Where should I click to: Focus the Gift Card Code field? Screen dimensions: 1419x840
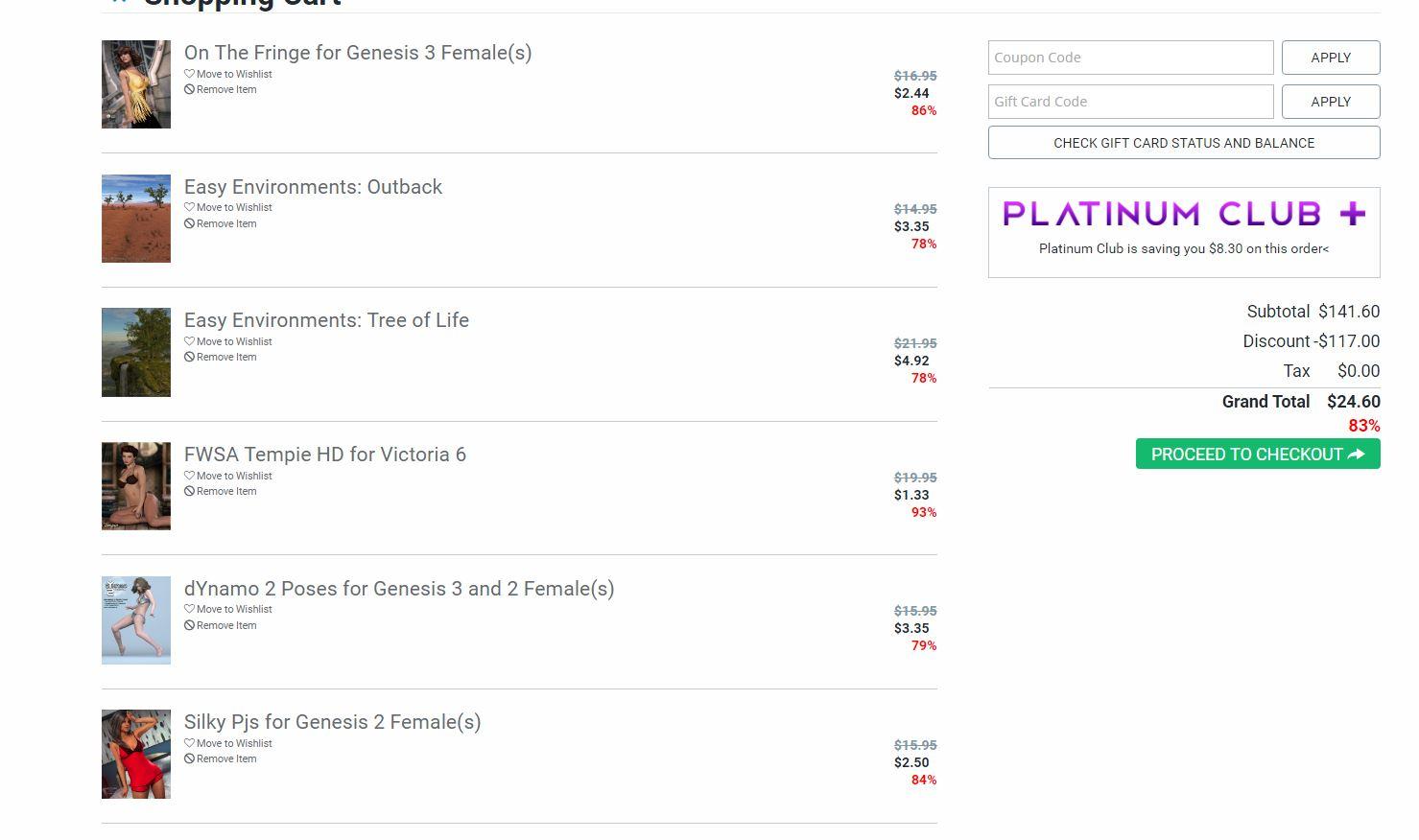[1131, 102]
